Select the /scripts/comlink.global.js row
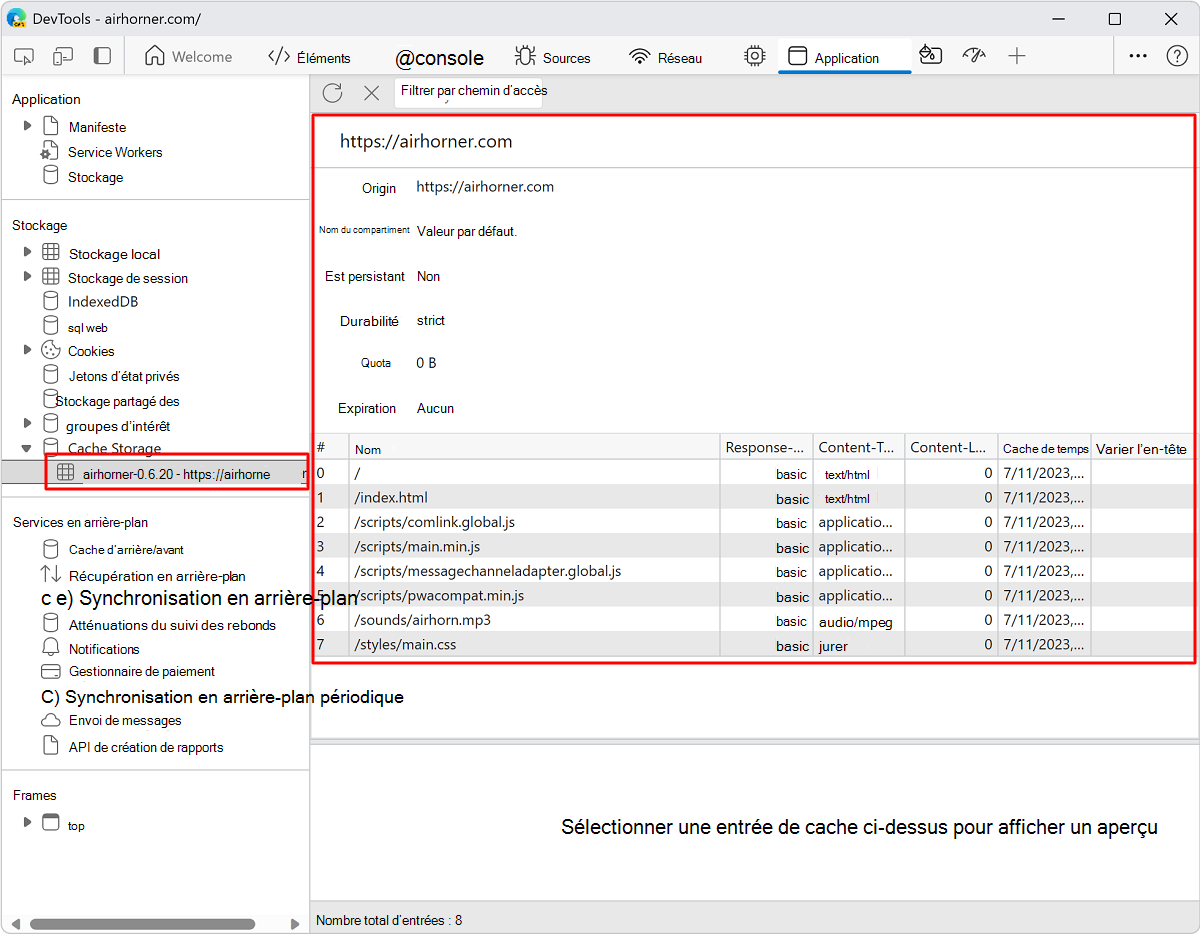The image size is (1200, 934). [752, 522]
